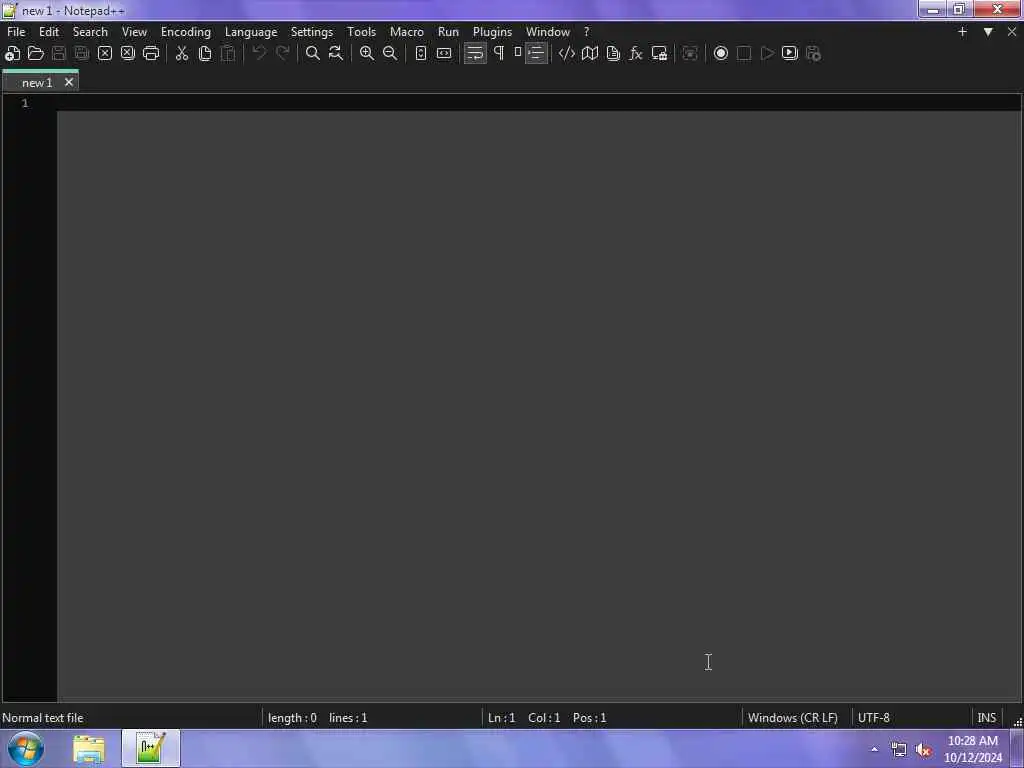Open Document Map toolbar icon

(590, 54)
